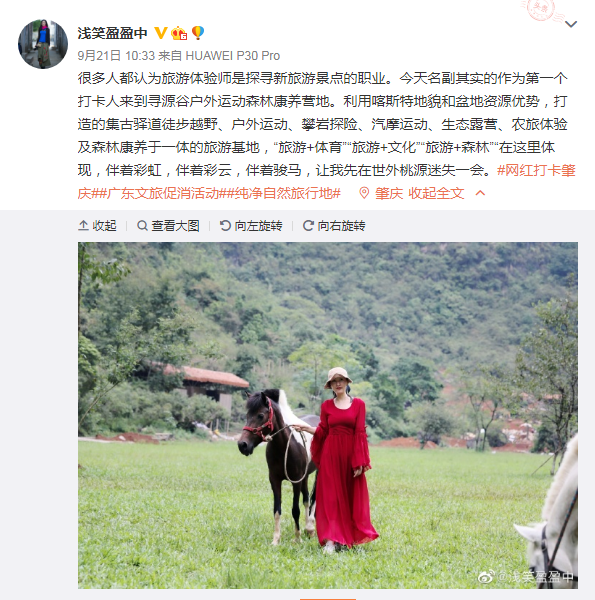595x600 pixels.
Task: Click the upward chevron after 收起全文
Action: tap(480, 193)
